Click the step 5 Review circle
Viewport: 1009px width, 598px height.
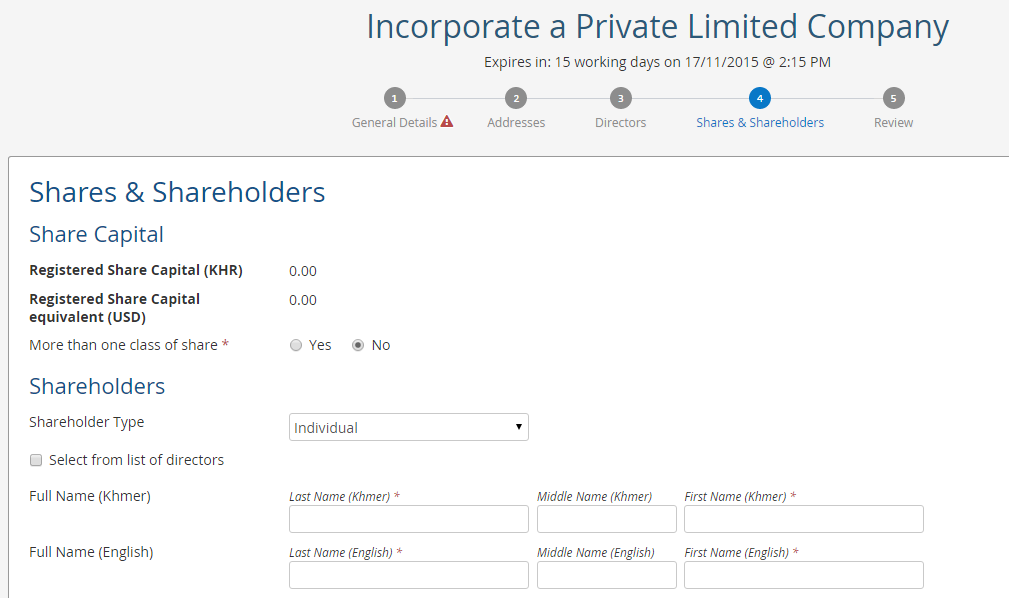(x=893, y=98)
